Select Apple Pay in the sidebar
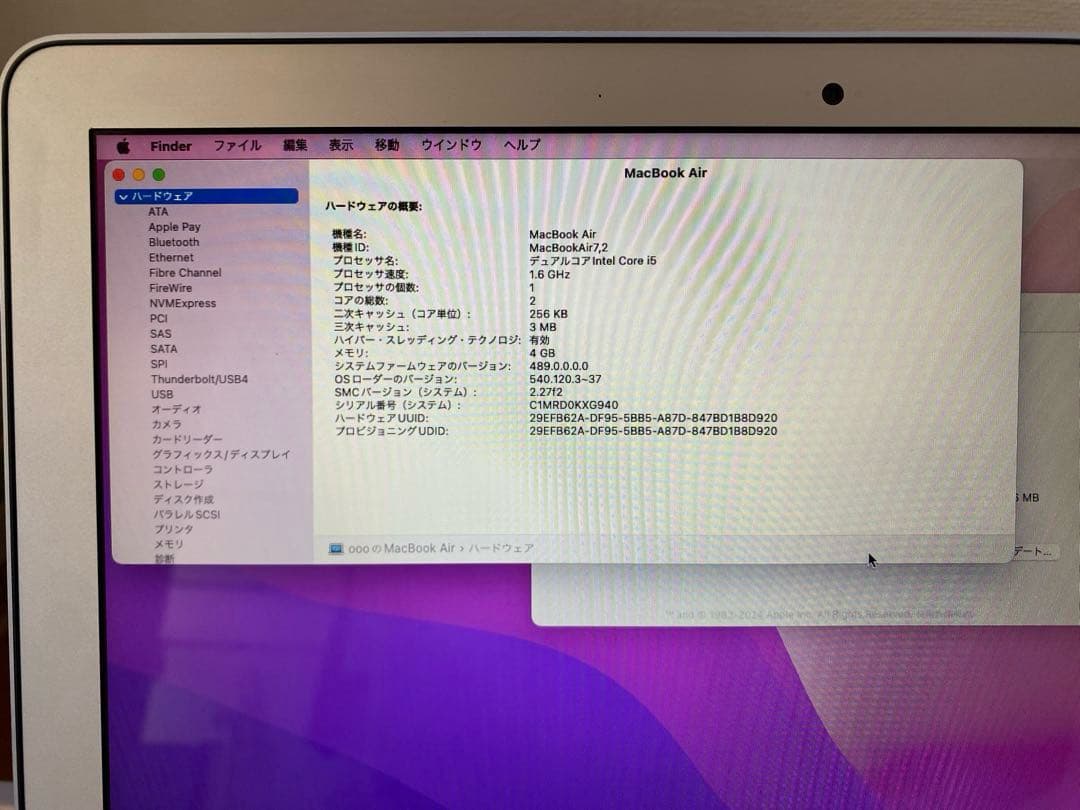 pos(176,227)
